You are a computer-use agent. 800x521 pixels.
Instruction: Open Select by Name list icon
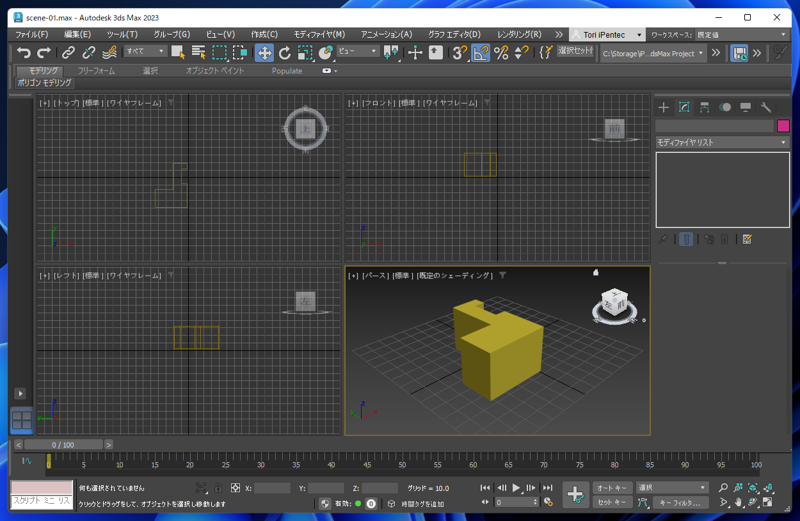198,53
